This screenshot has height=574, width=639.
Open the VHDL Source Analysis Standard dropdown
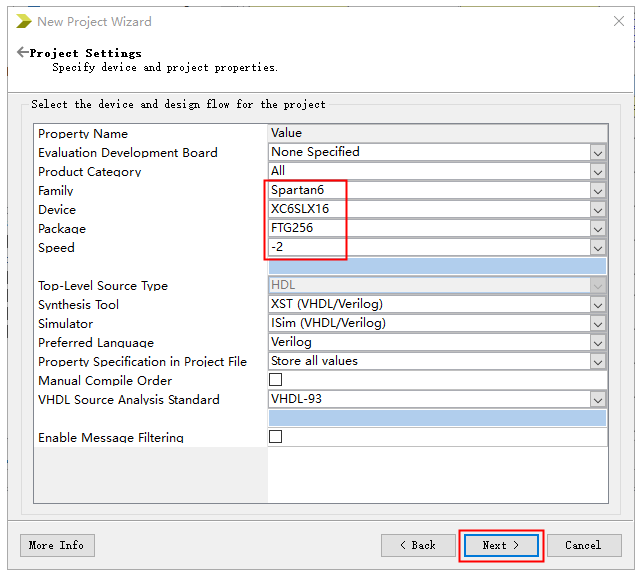pos(597,399)
